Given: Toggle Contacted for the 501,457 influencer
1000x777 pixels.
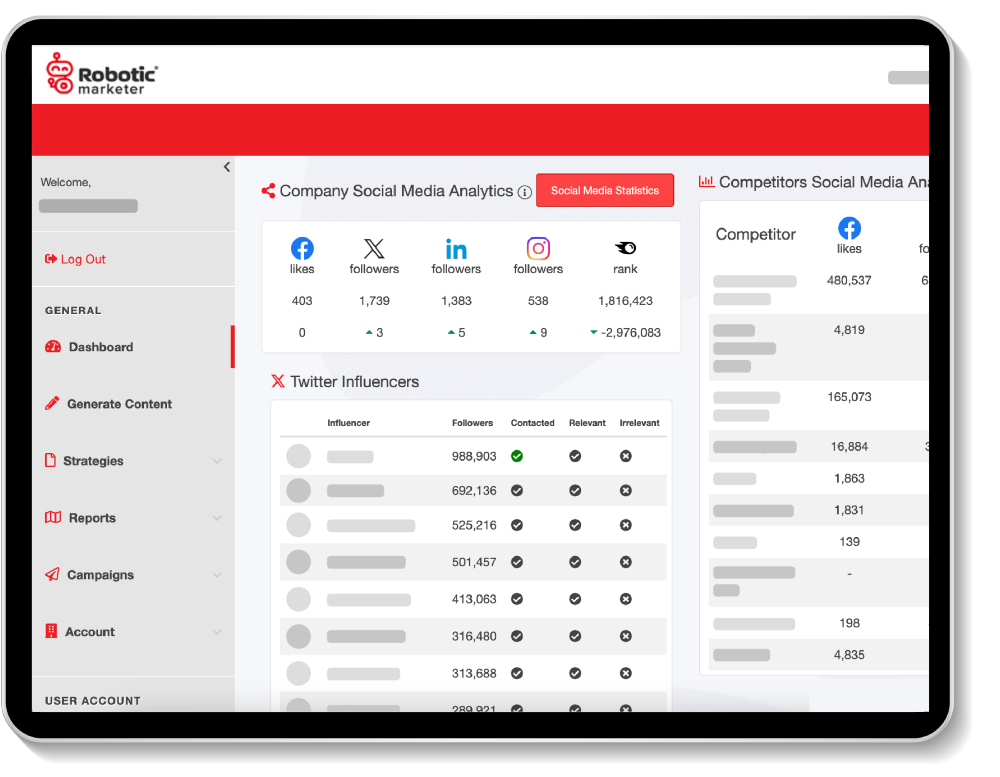Looking at the screenshot, I should click(517, 562).
